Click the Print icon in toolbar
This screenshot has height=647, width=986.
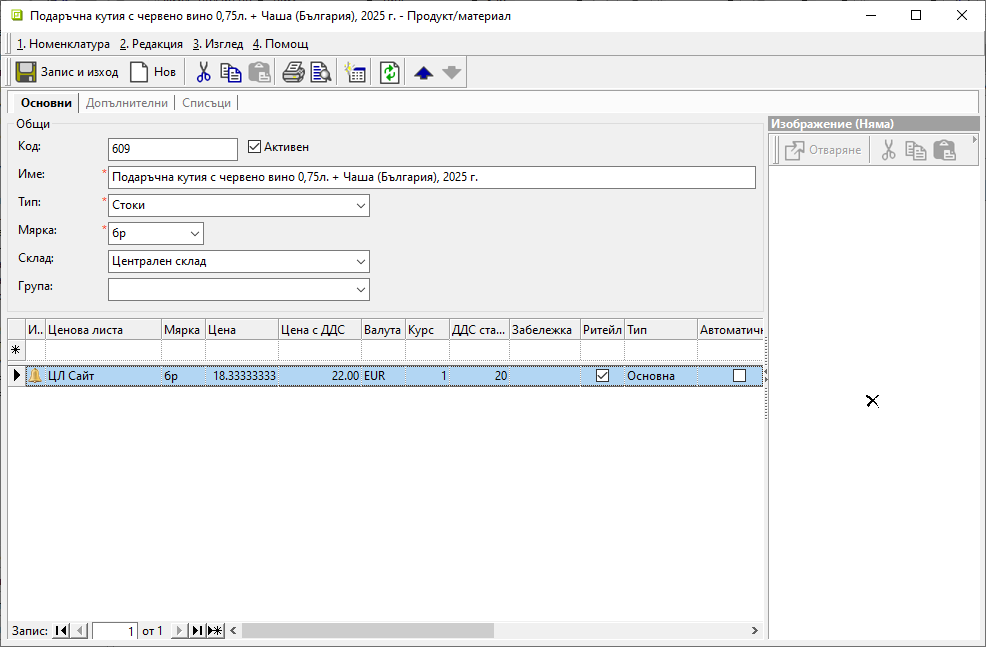(x=293, y=72)
